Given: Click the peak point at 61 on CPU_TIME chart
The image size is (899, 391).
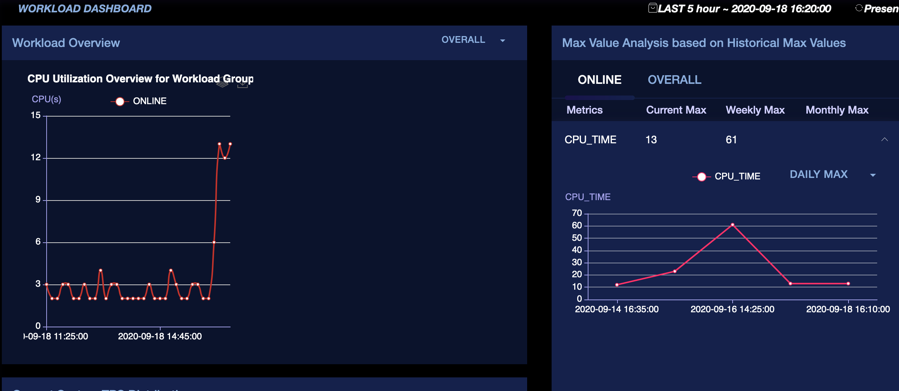Looking at the screenshot, I should click(732, 225).
